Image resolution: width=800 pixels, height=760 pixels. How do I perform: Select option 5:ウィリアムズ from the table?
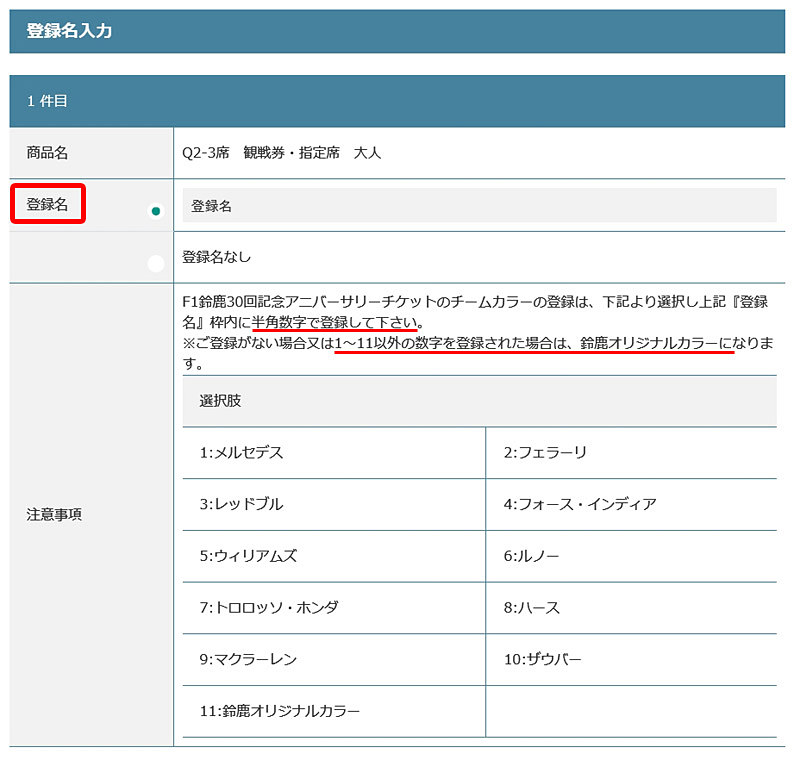[250, 556]
